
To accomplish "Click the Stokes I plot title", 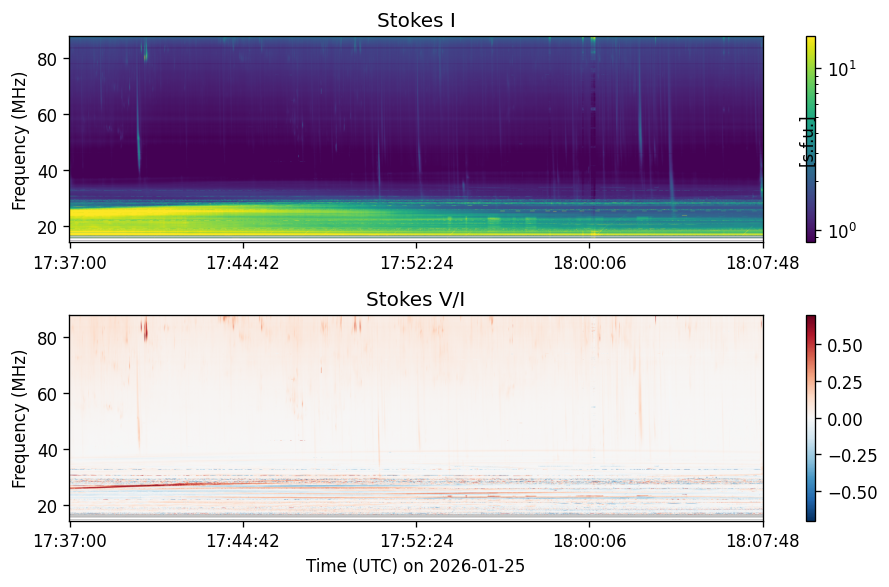I will (x=416, y=20).
